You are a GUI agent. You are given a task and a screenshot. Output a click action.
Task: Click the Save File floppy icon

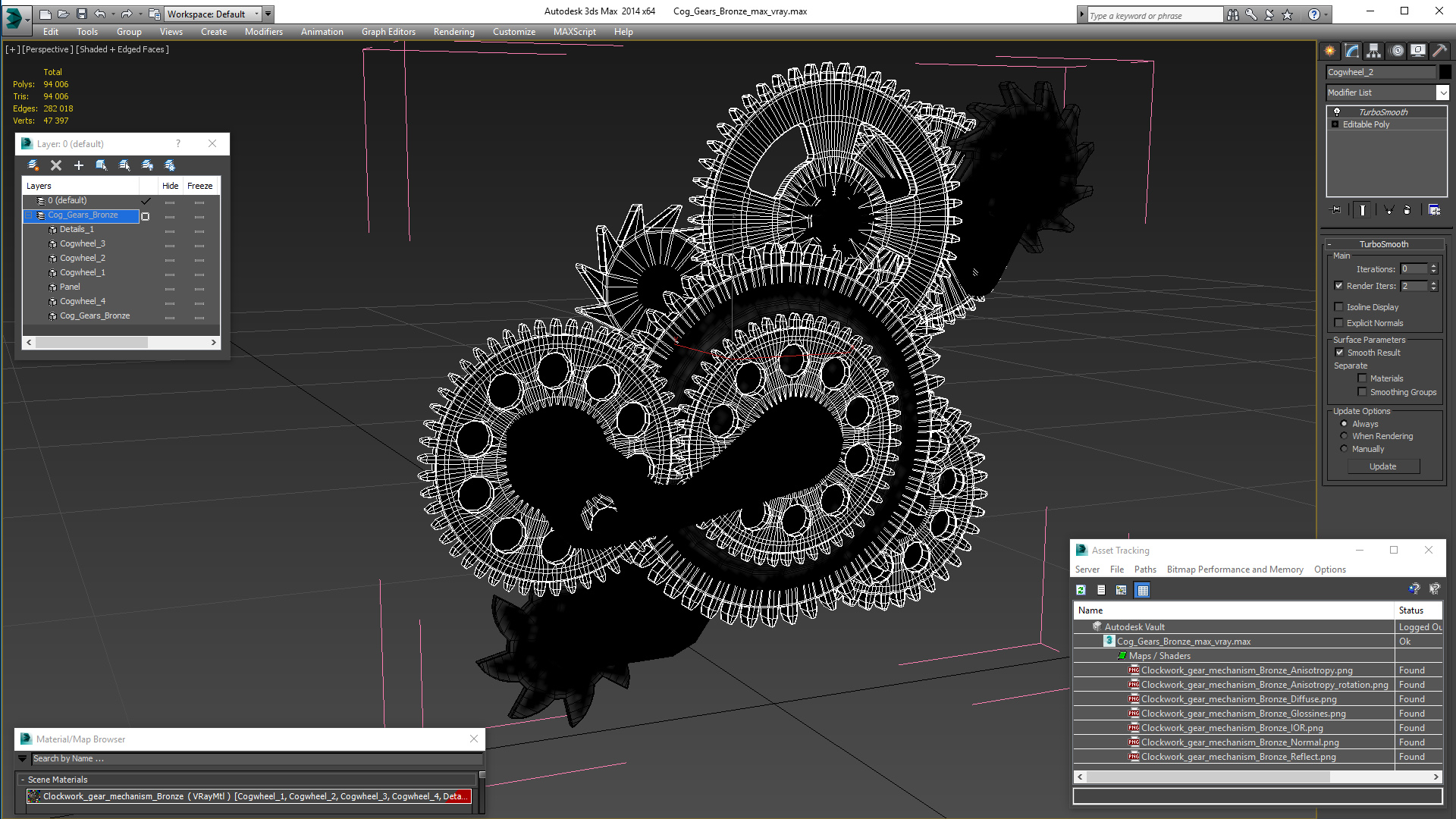pos(82,14)
